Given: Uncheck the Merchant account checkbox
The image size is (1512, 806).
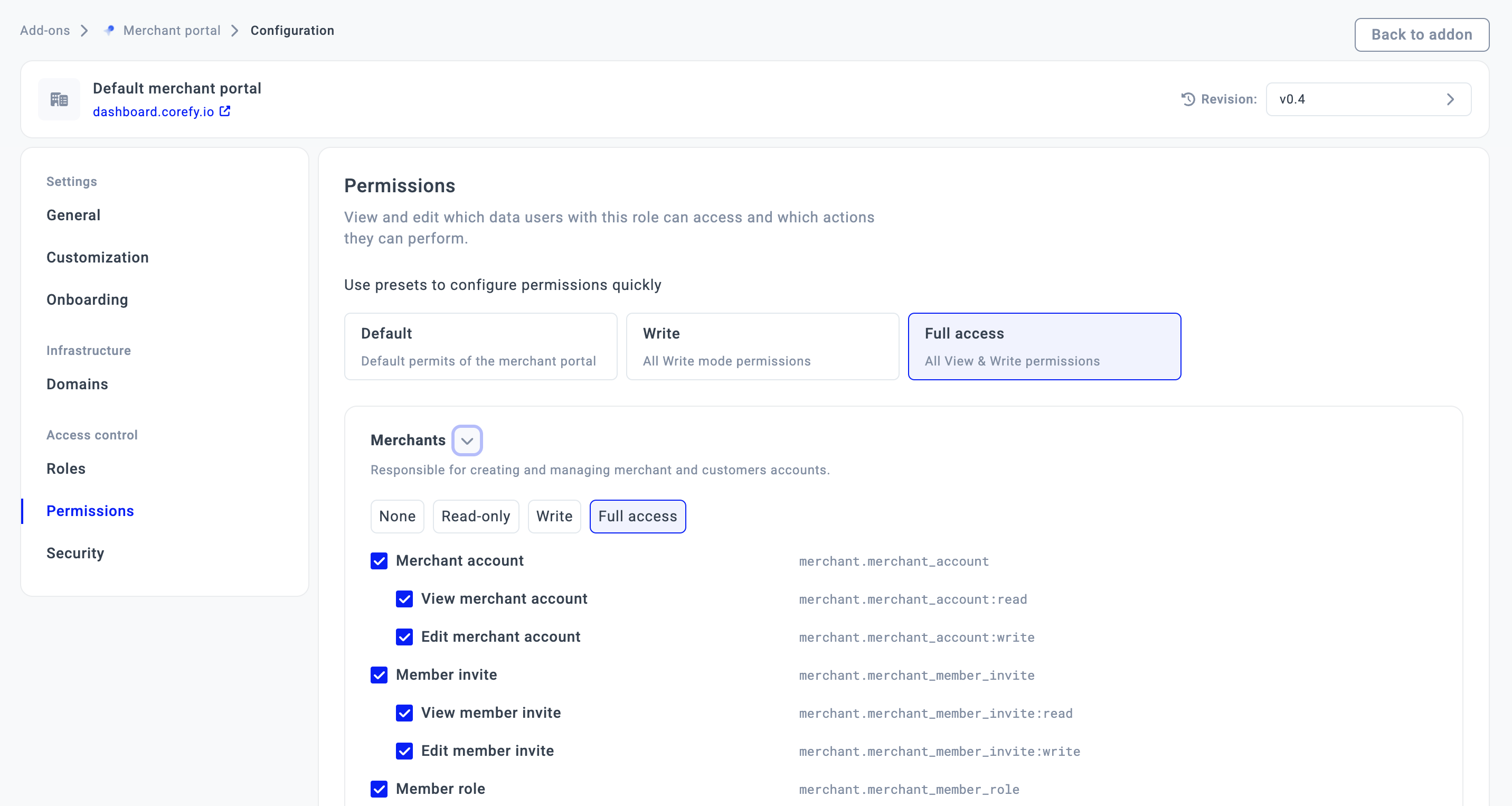Looking at the screenshot, I should coord(379,560).
